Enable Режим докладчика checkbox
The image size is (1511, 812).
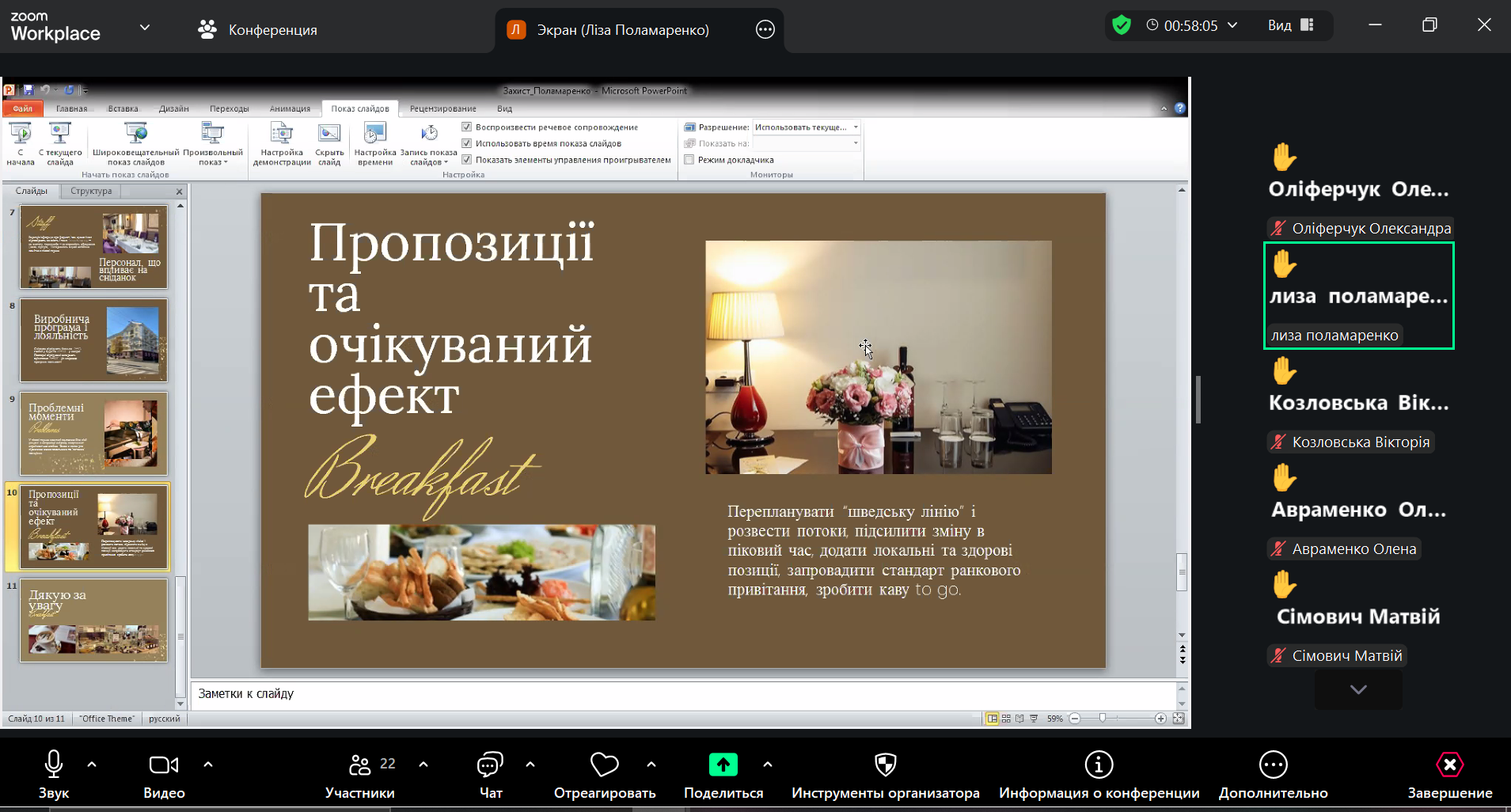[x=689, y=160]
